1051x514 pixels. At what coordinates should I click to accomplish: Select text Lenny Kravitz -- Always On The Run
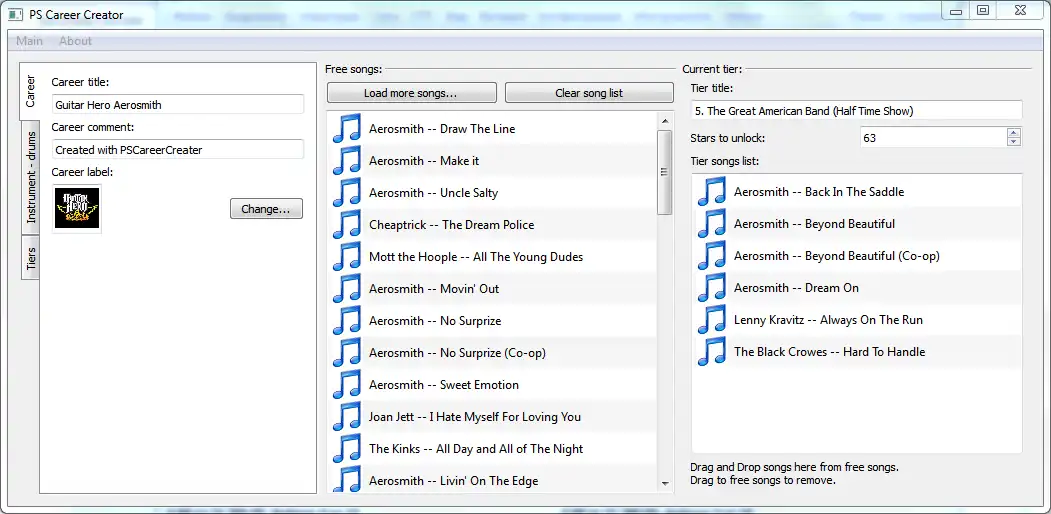pyautogui.click(x=828, y=320)
